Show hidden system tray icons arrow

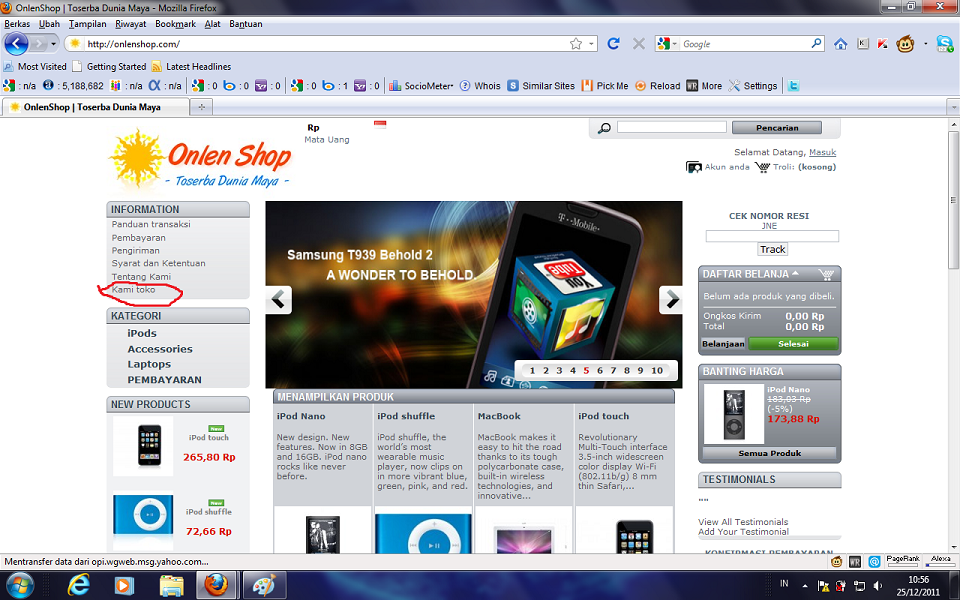[x=804, y=586]
